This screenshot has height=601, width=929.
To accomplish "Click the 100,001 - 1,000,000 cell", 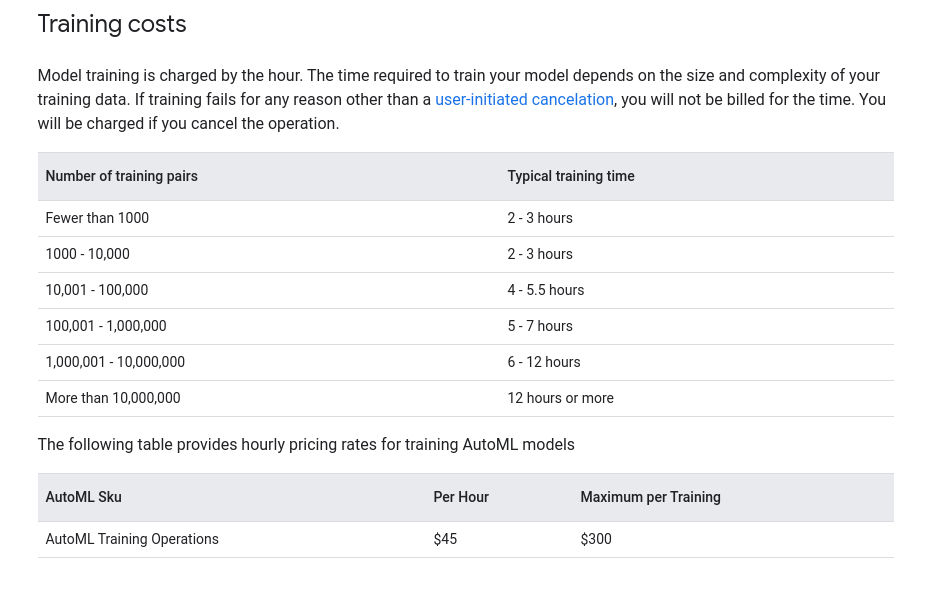I will pos(106,326).
